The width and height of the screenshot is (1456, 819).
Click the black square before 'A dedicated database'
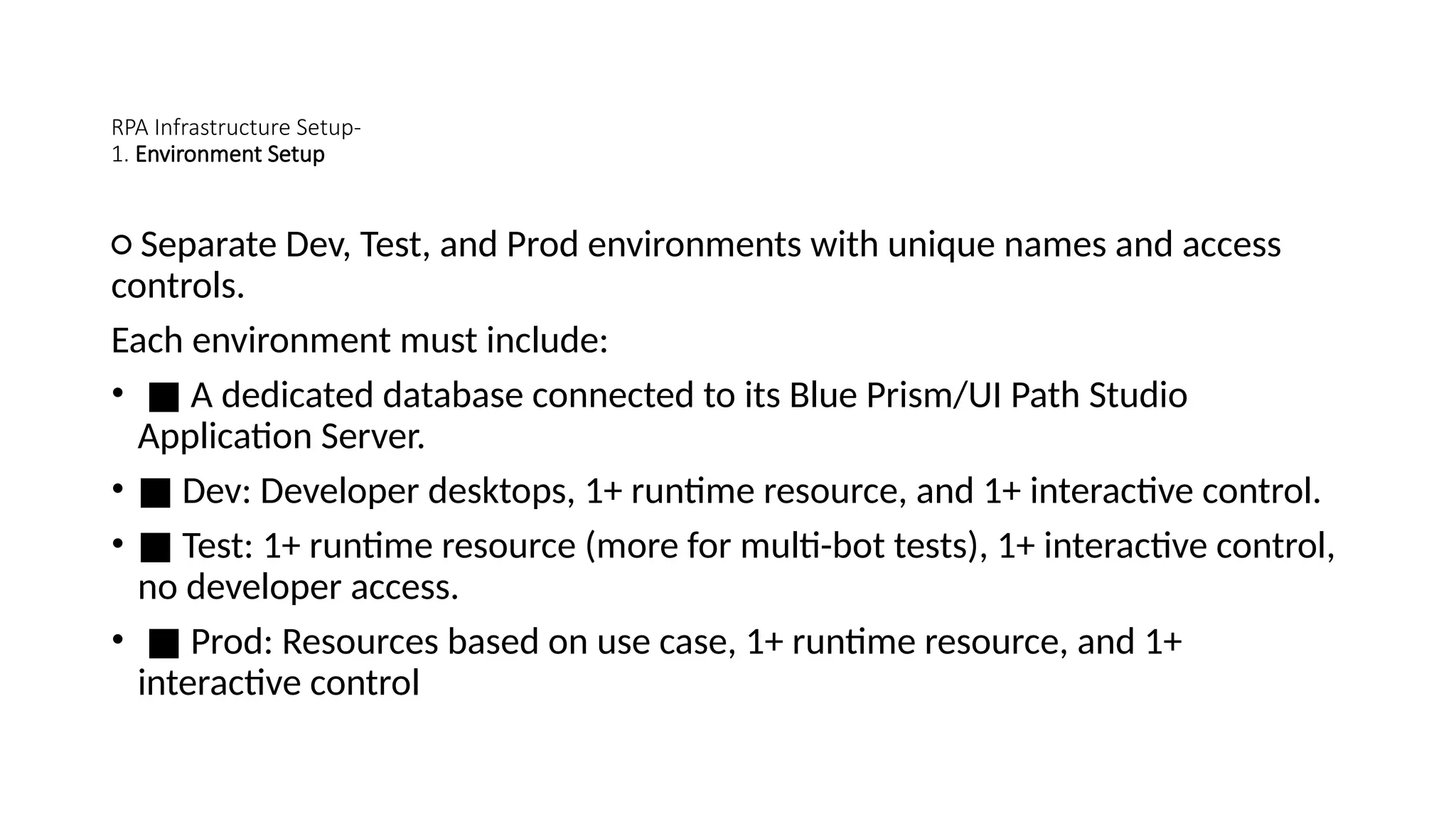point(164,397)
